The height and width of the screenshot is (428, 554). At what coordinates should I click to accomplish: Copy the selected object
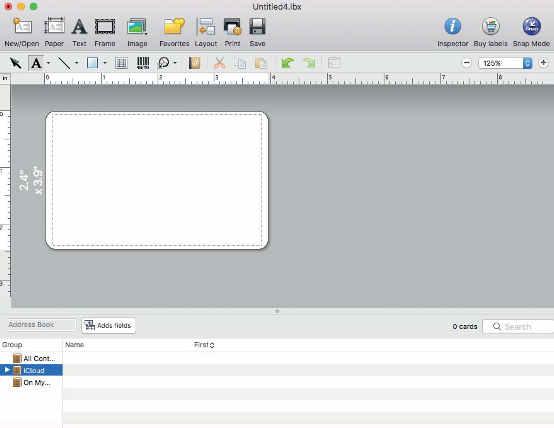(241, 63)
